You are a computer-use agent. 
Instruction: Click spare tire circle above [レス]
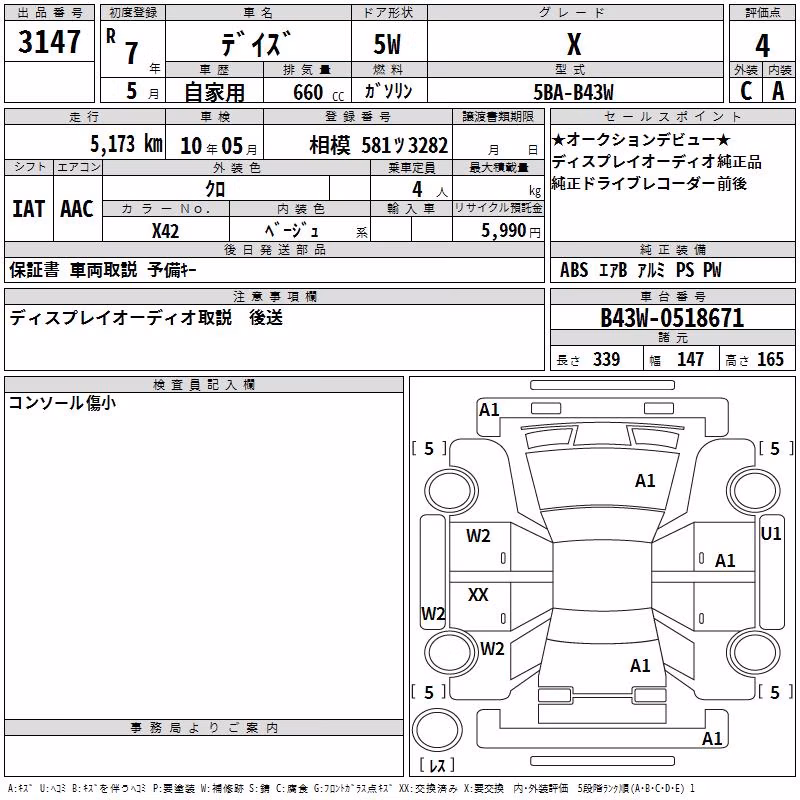pos(437,730)
